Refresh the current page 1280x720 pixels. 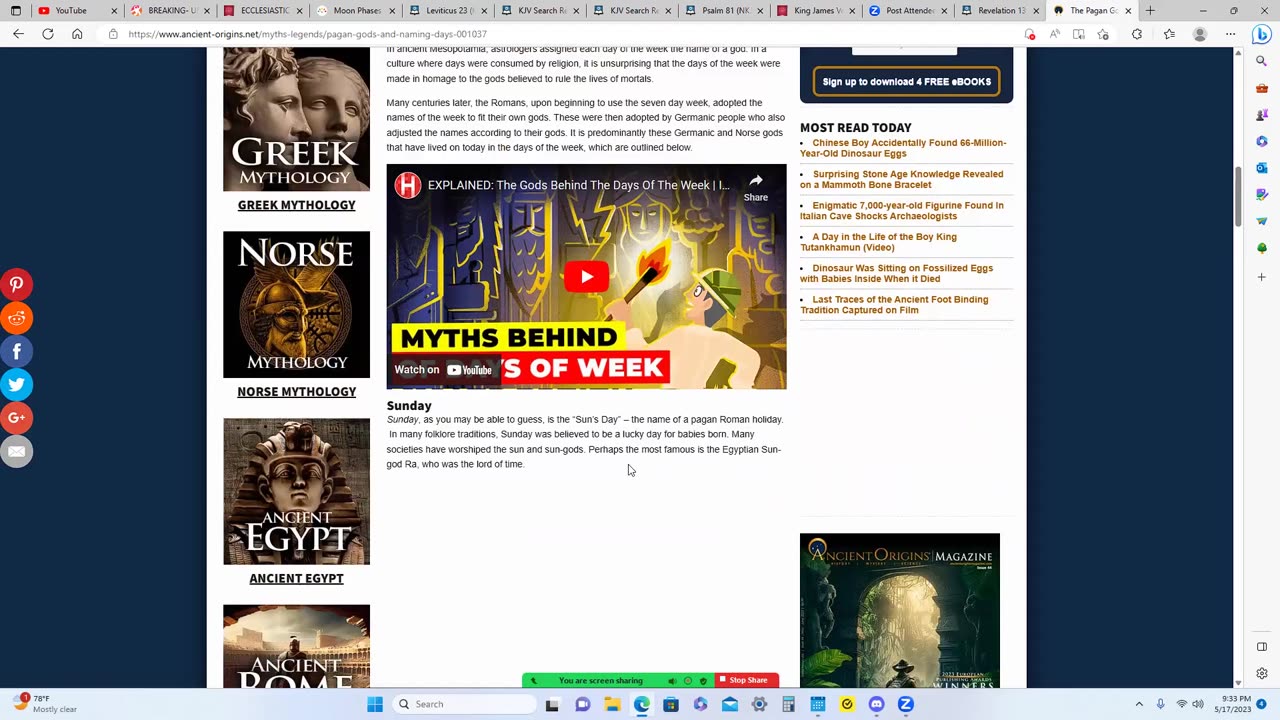pos(47,34)
